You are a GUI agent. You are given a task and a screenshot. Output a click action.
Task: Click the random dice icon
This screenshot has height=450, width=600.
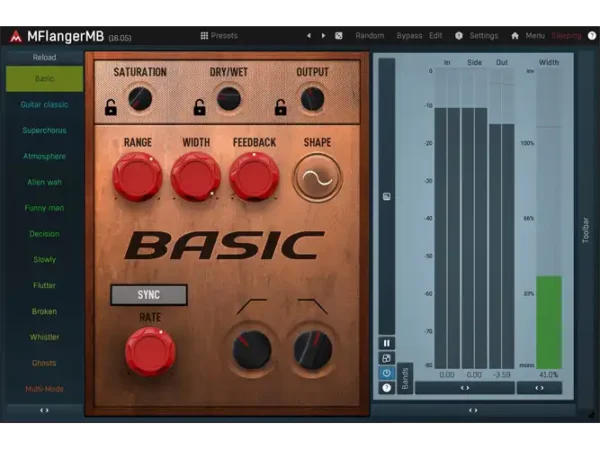click(x=339, y=36)
